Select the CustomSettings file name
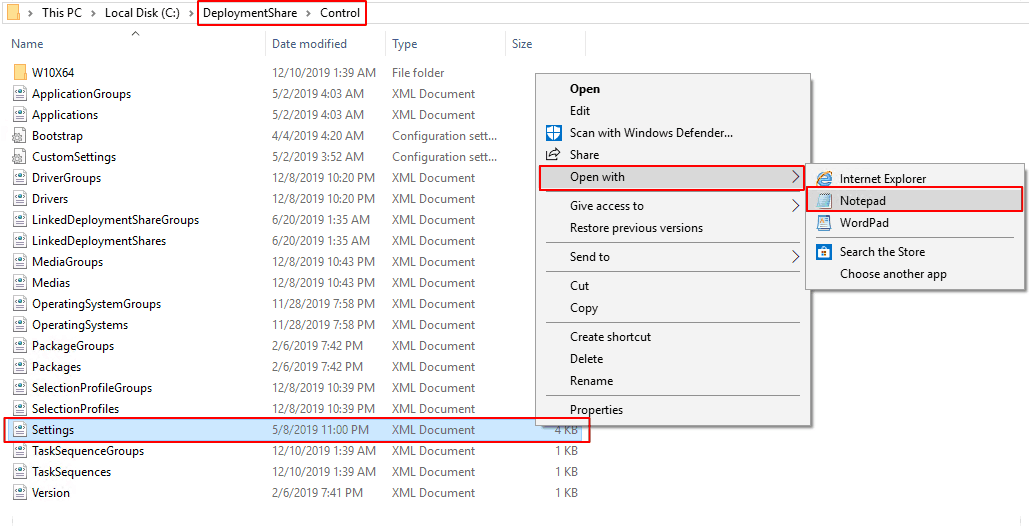 click(x=74, y=157)
